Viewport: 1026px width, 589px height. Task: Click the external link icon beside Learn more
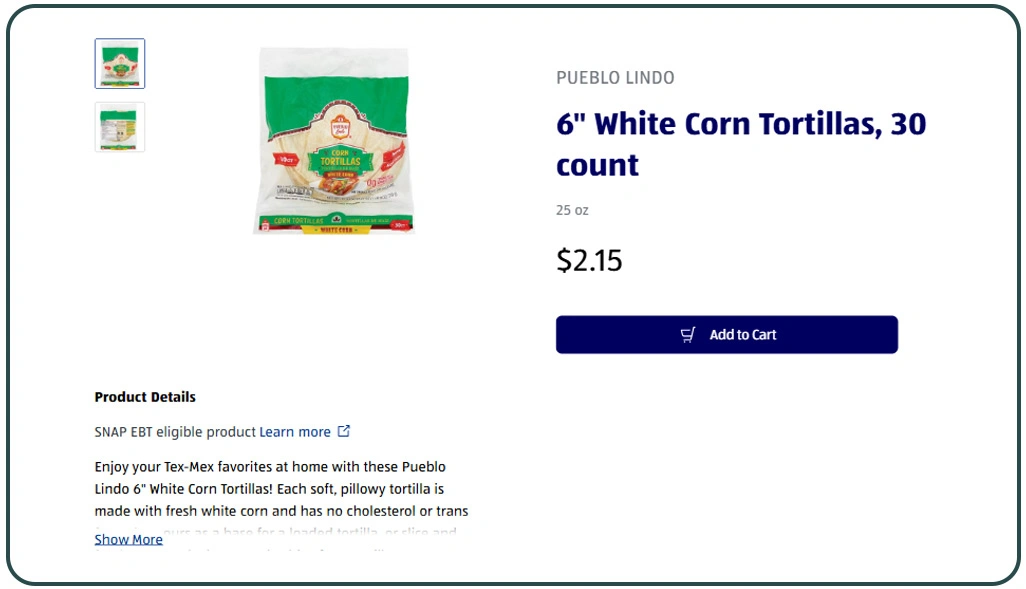click(344, 432)
